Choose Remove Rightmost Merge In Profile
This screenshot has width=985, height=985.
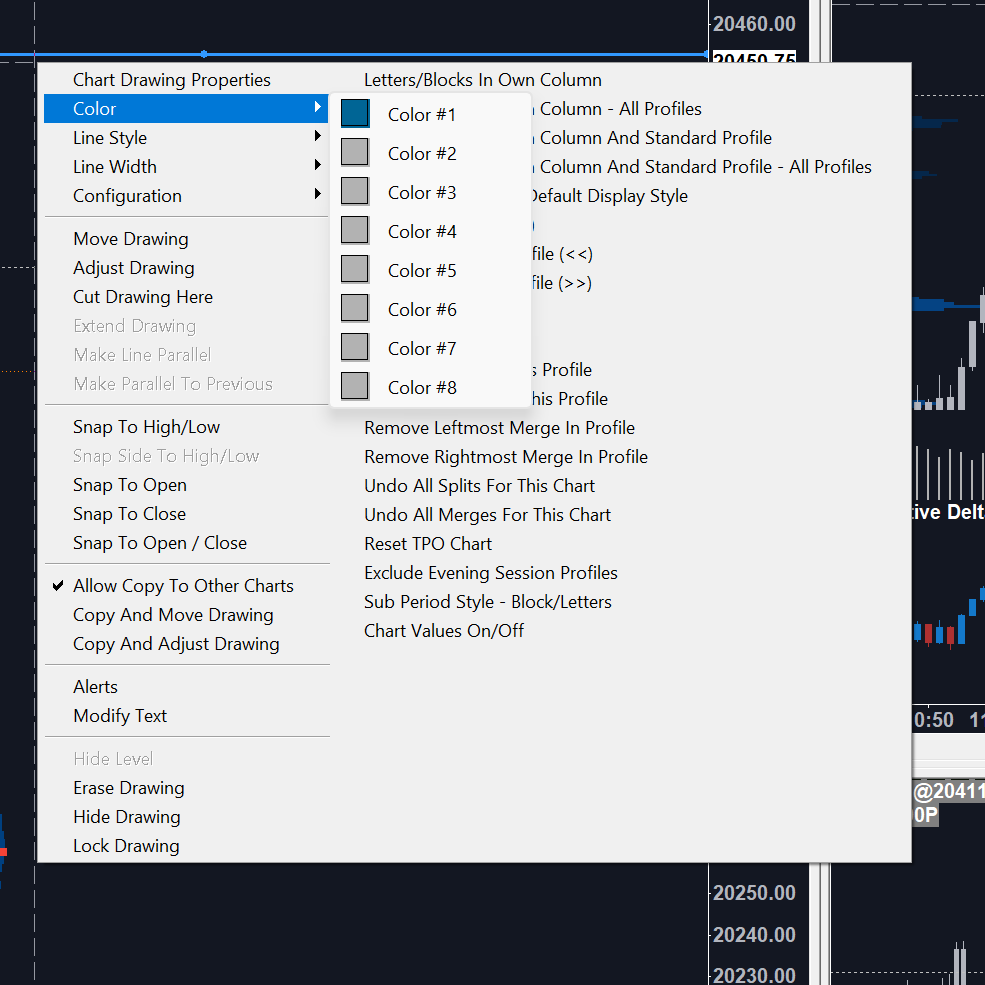click(506, 457)
